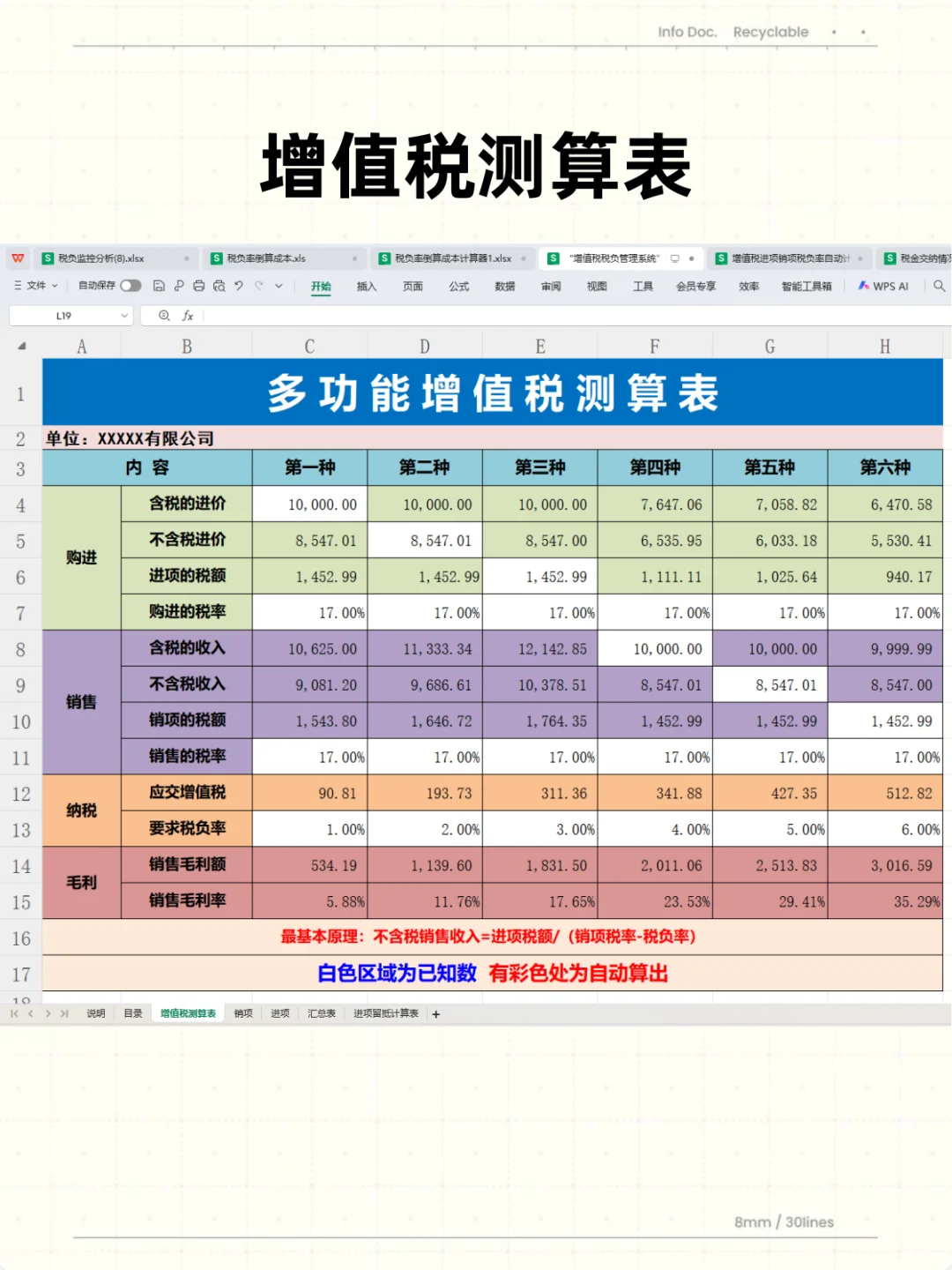Switch to the 进项 sheet tab
The height and width of the screenshot is (1270, 952).
280,1014
